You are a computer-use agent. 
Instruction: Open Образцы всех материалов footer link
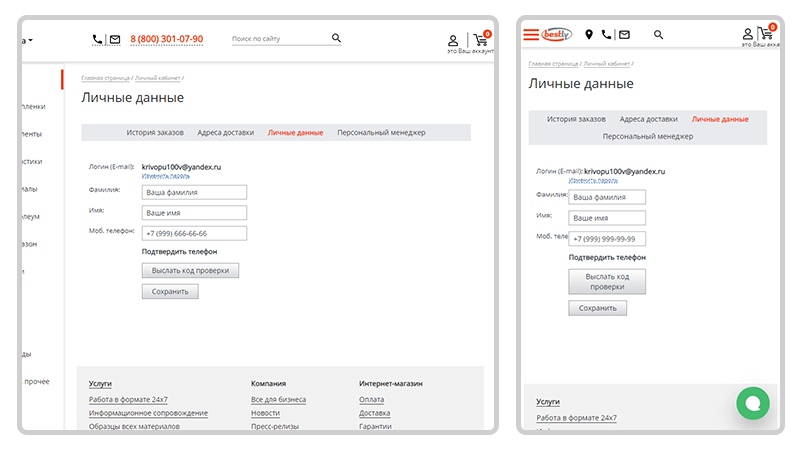pos(134,426)
